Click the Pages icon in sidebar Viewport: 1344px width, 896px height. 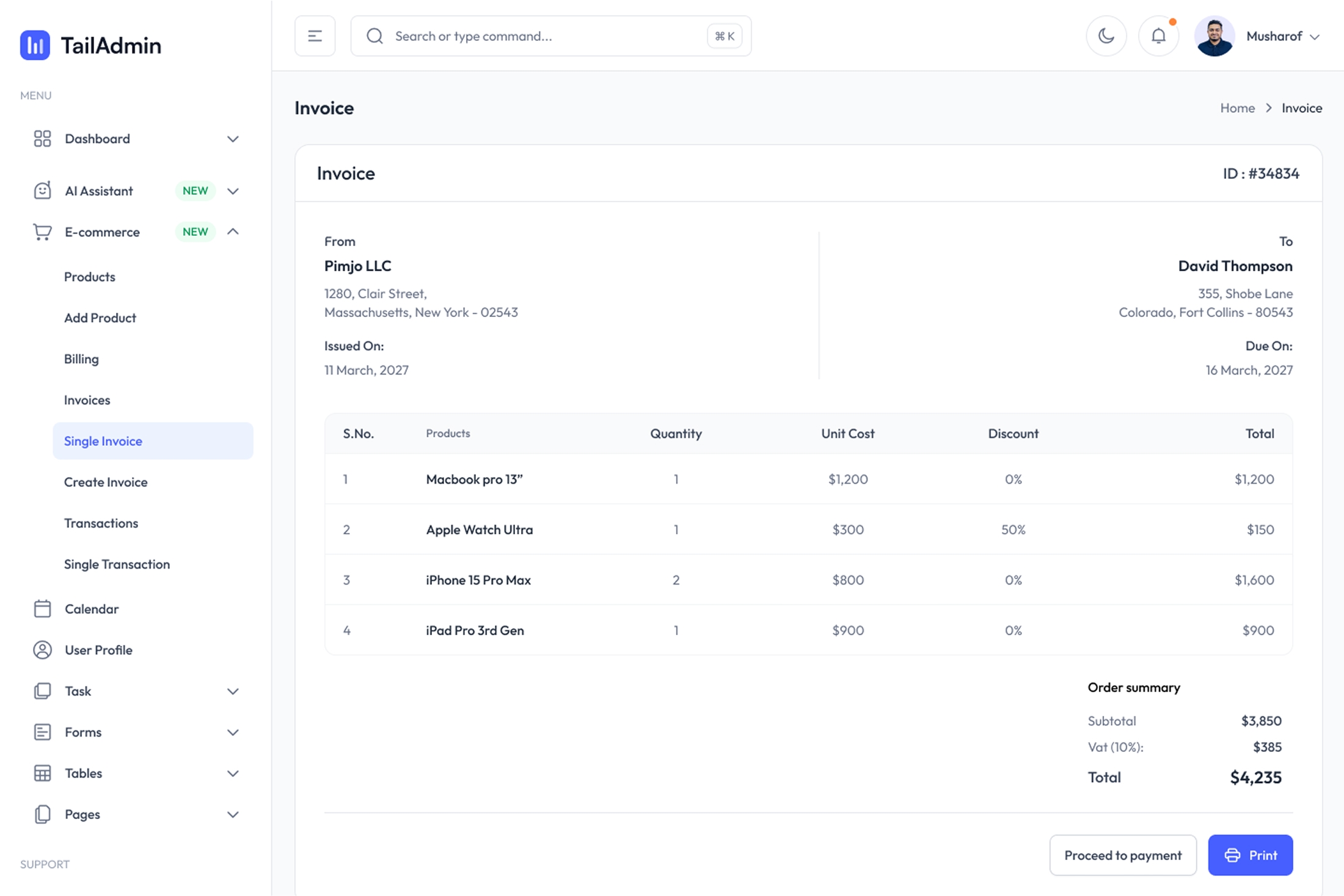pyautogui.click(x=42, y=814)
